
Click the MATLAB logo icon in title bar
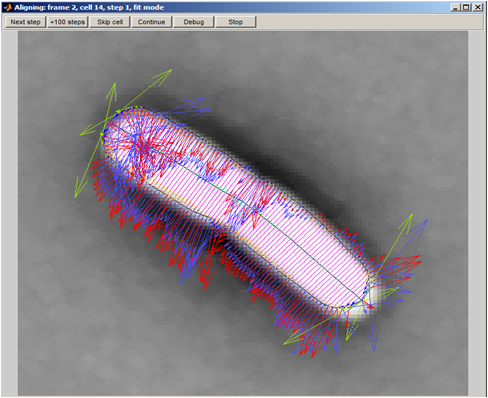[x=8, y=7]
